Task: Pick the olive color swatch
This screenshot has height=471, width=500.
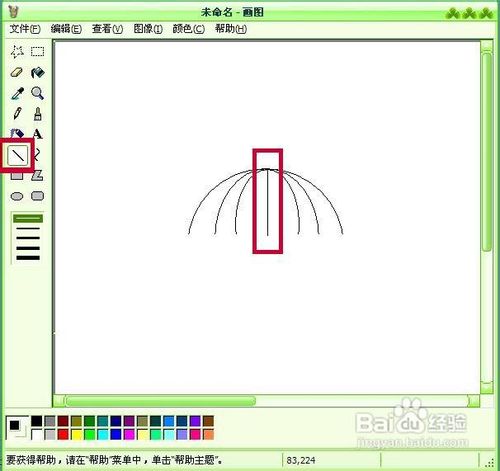Action: 76,421
